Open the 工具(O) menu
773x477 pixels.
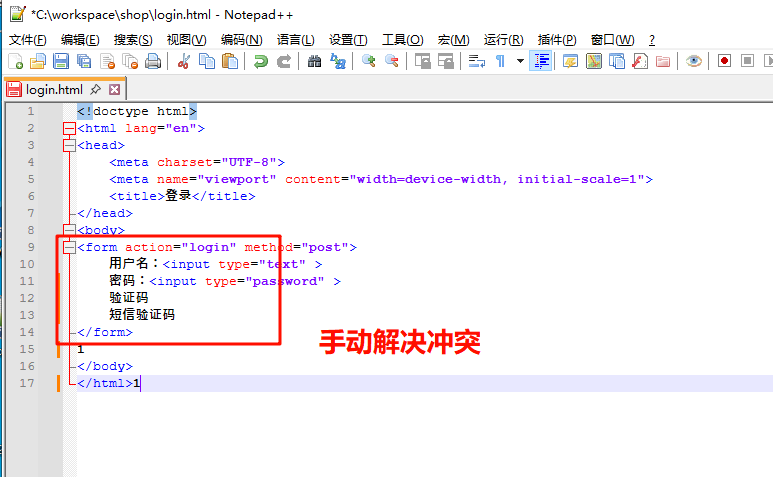402,40
